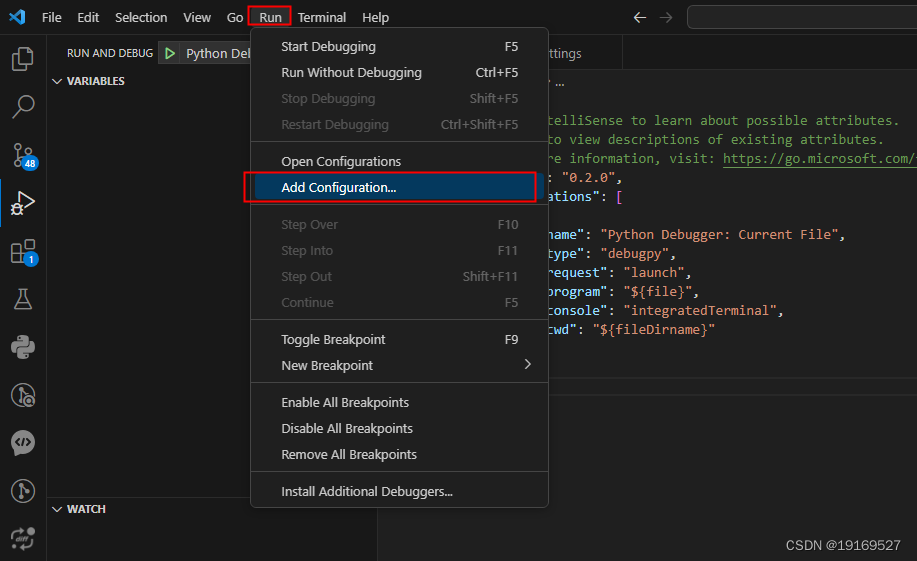The image size is (917, 561).
Task: Select Add Configuration... entry
Action: coord(399,187)
